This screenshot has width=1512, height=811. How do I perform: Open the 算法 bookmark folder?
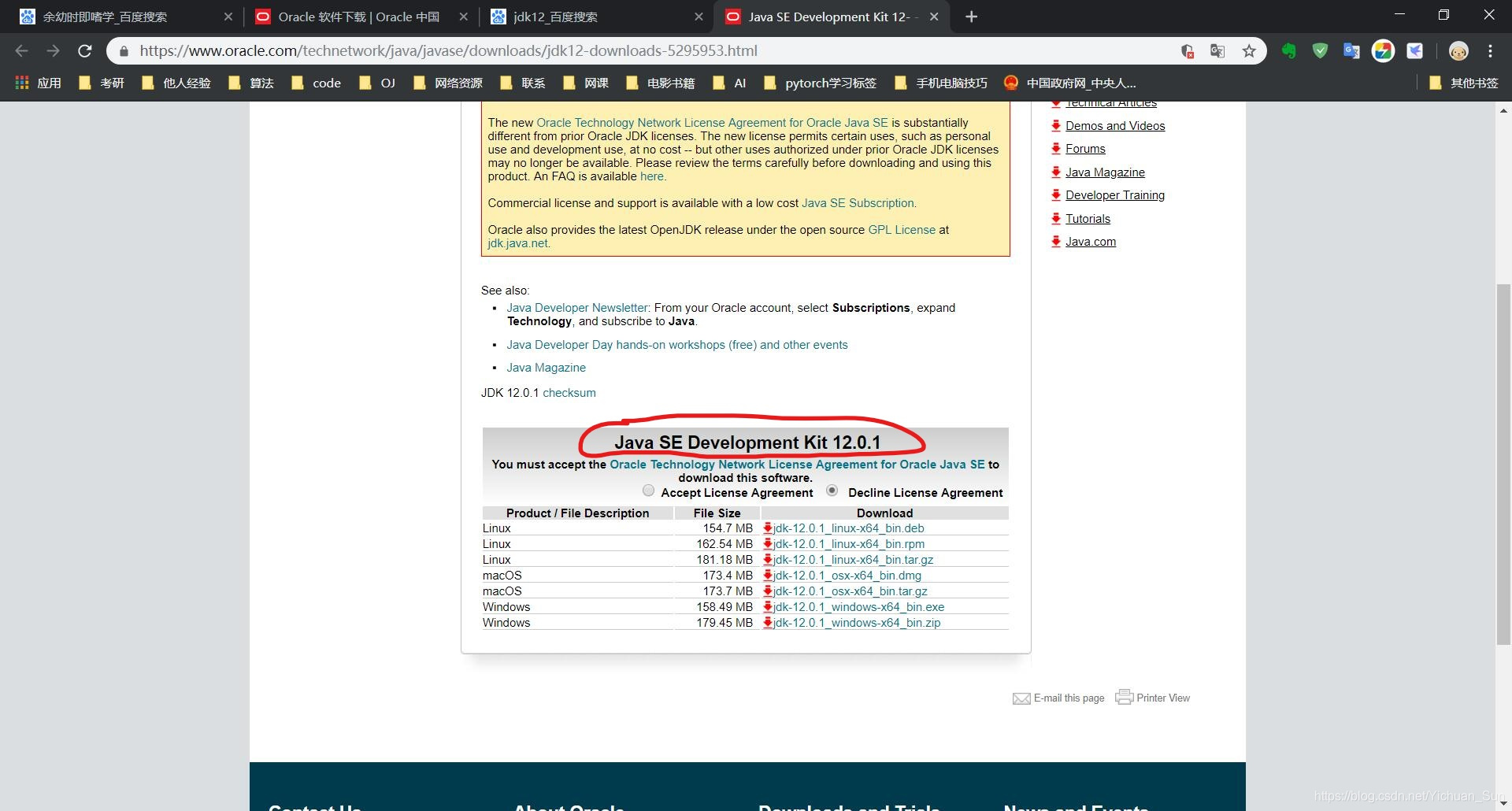point(251,83)
